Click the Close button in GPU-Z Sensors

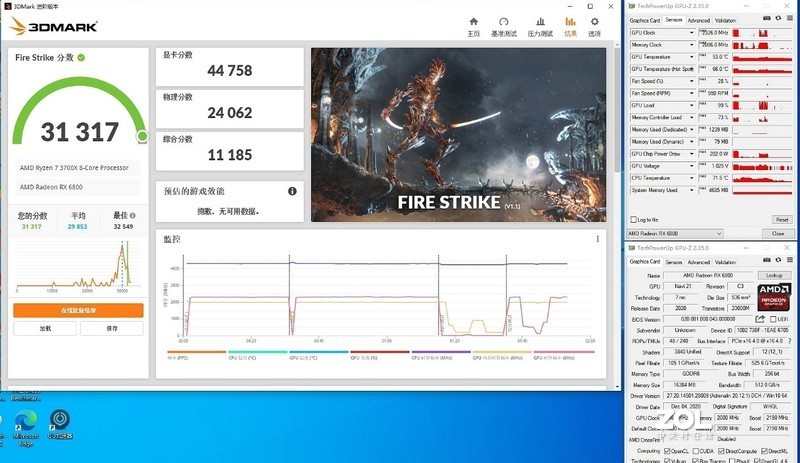pyautogui.click(x=778, y=233)
